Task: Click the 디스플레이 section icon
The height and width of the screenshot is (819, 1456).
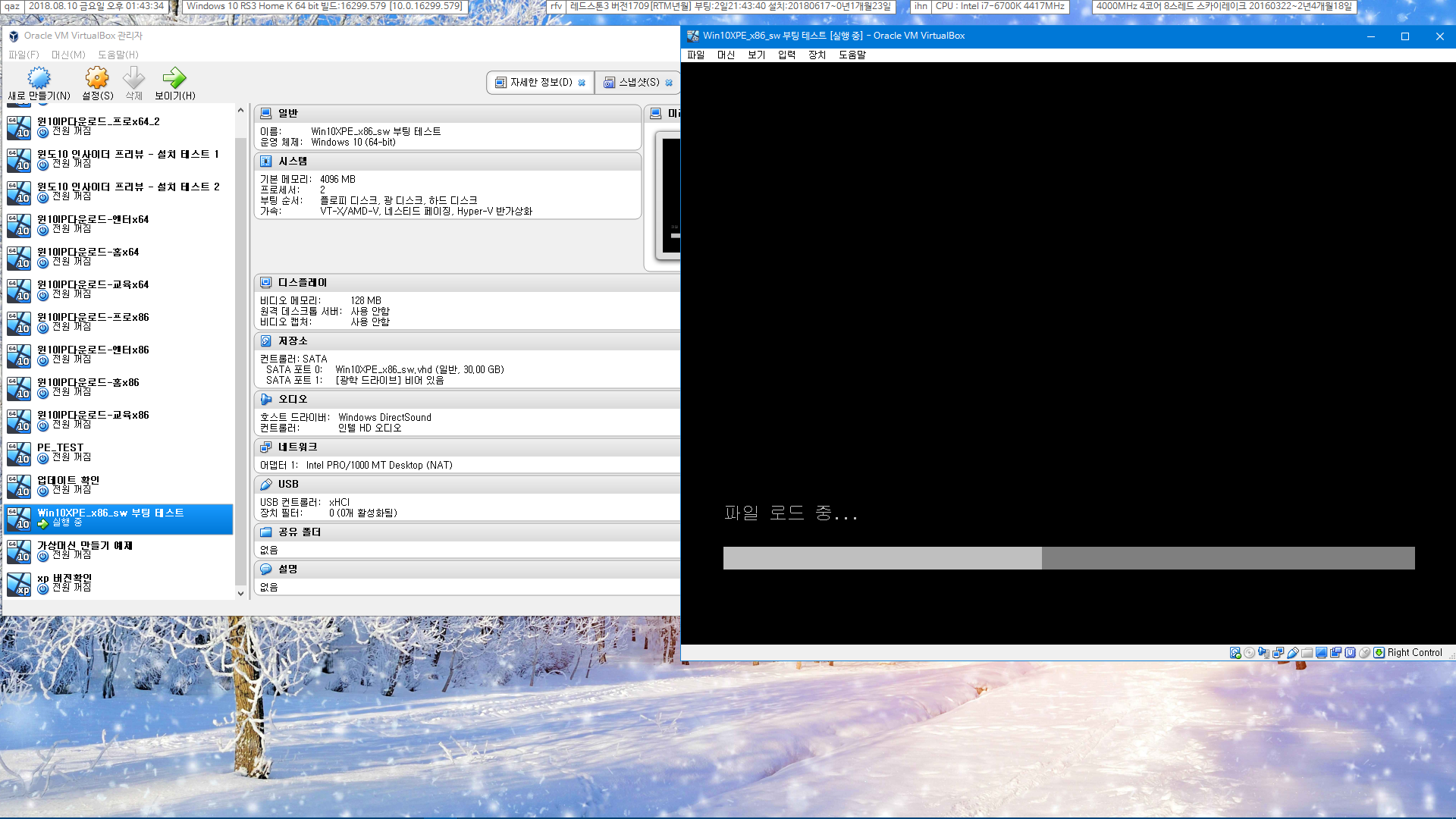Action: coord(265,282)
